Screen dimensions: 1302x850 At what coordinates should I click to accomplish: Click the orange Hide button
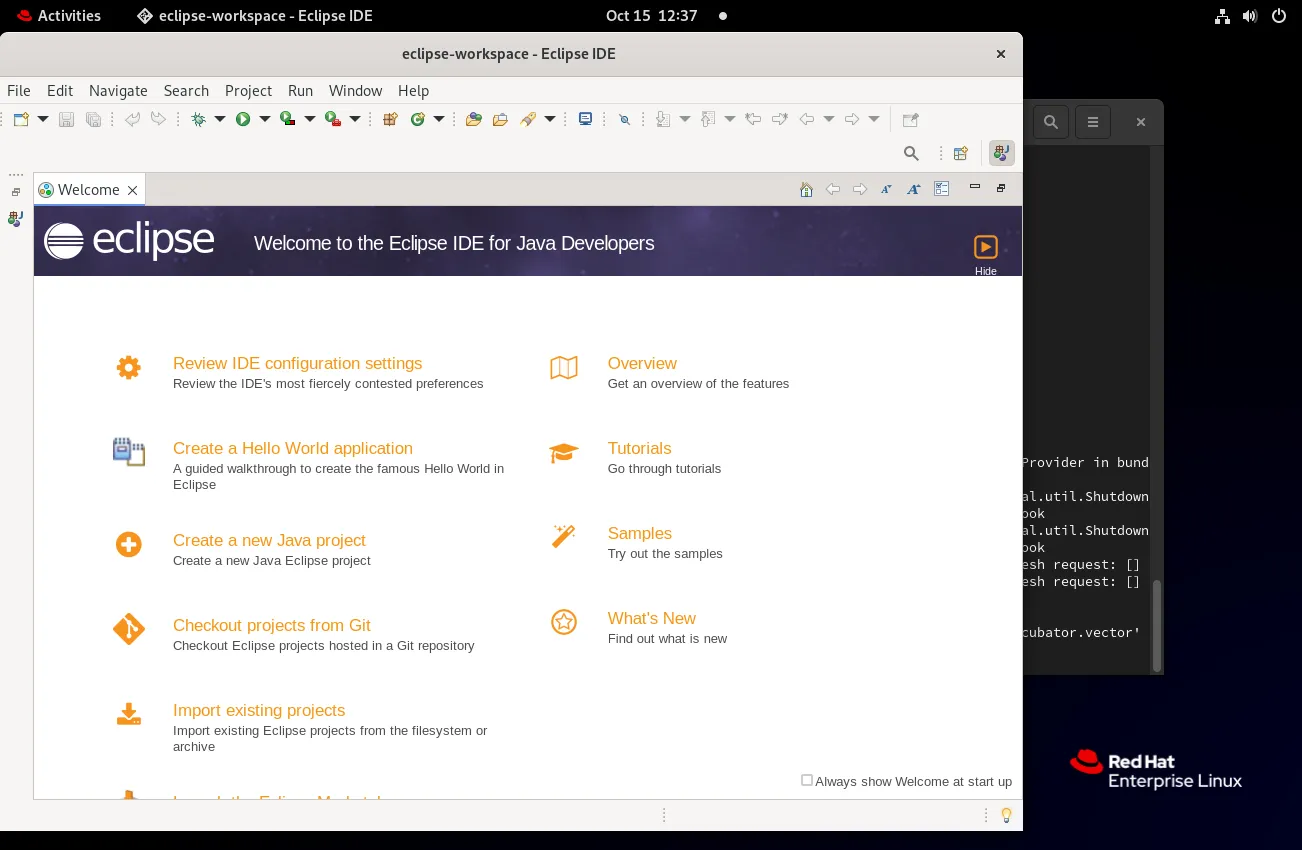click(985, 255)
